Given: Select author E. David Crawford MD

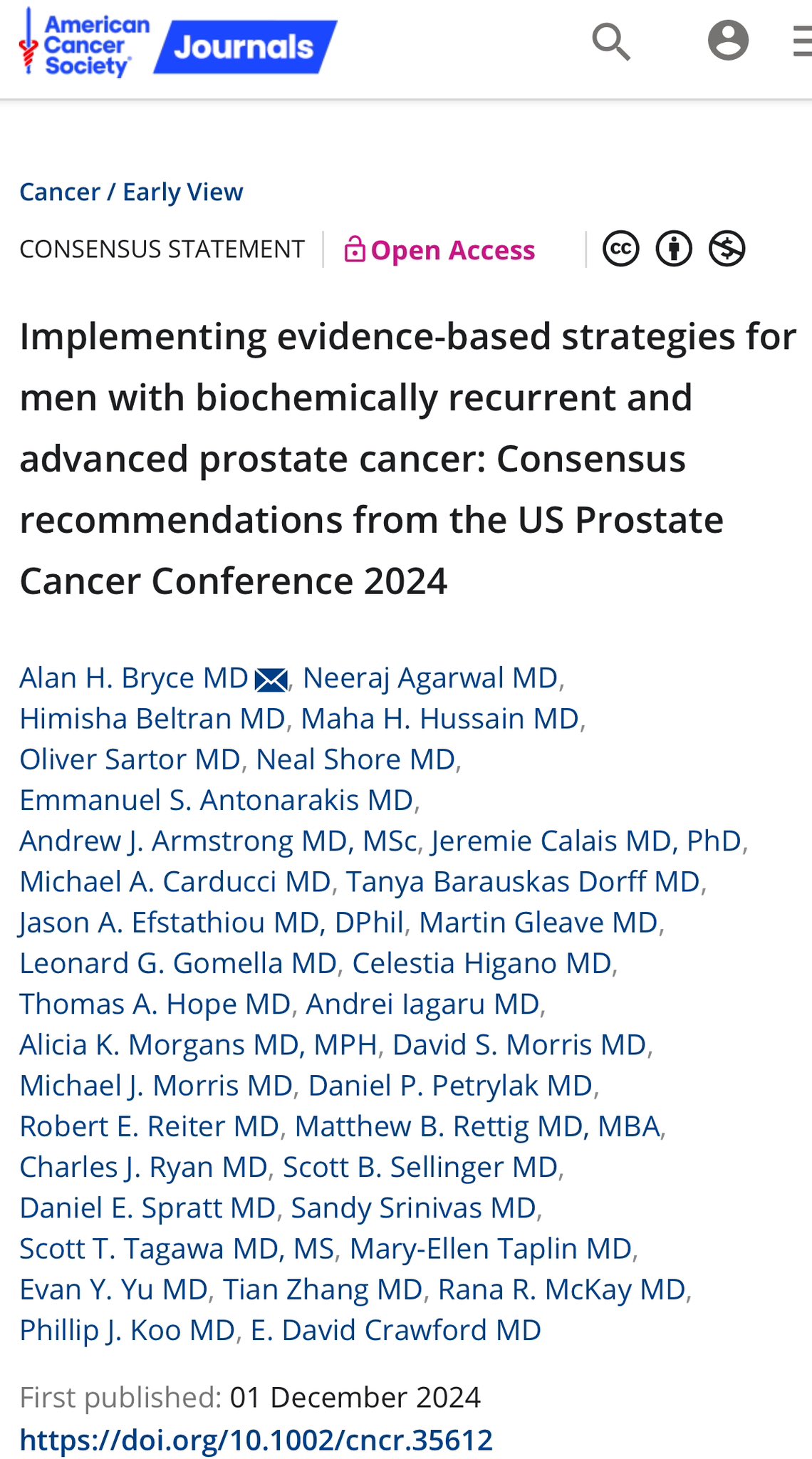Looking at the screenshot, I should [396, 1330].
